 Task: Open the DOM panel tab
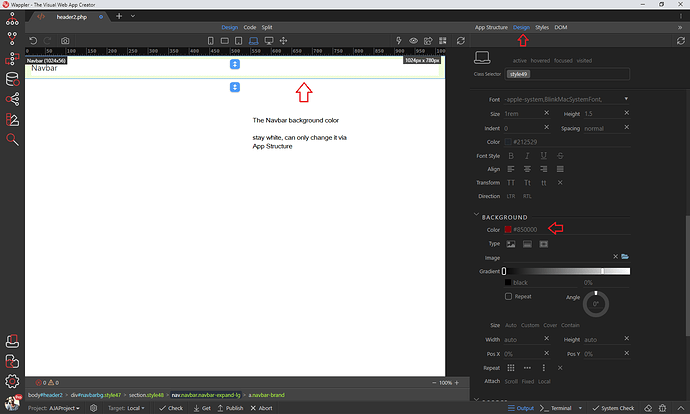tap(561, 27)
